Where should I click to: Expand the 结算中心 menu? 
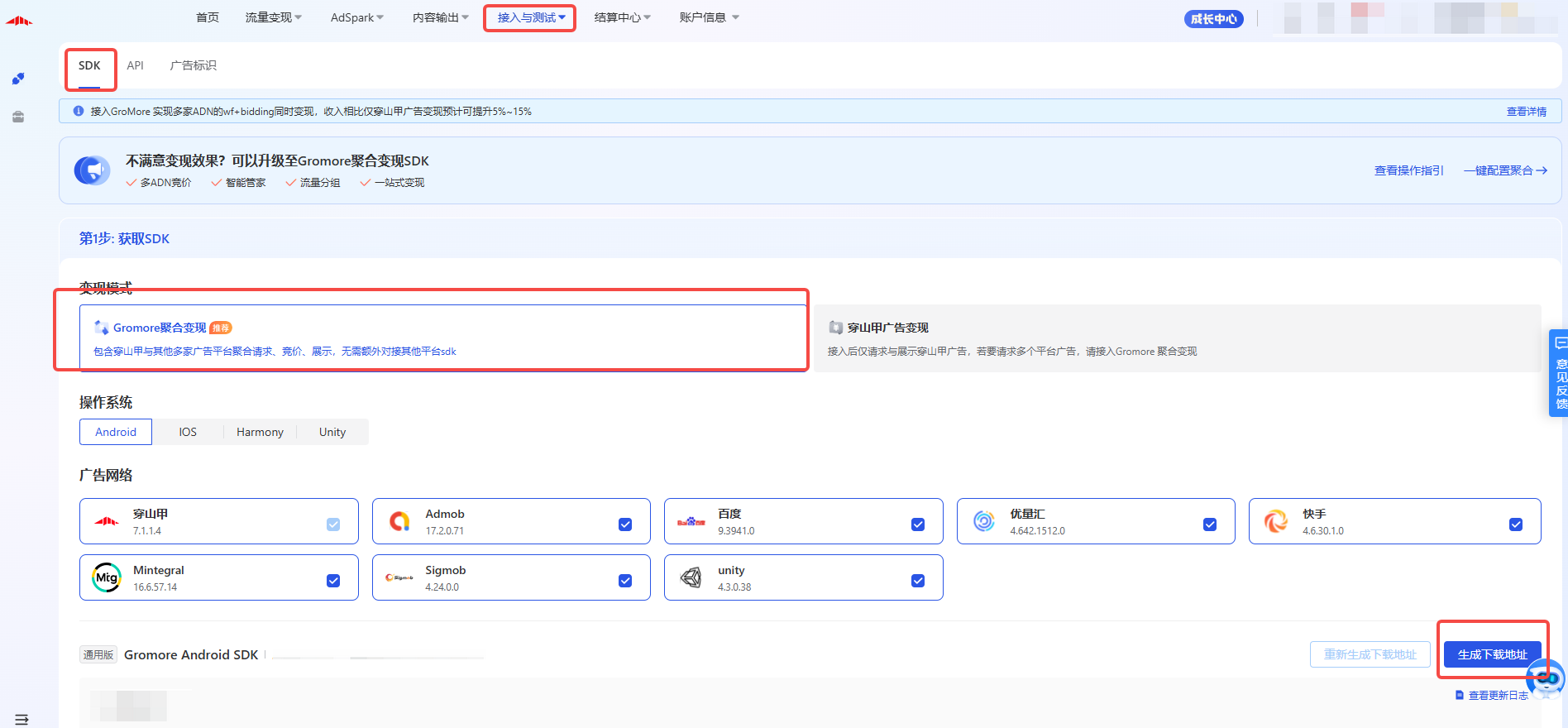click(x=623, y=17)
